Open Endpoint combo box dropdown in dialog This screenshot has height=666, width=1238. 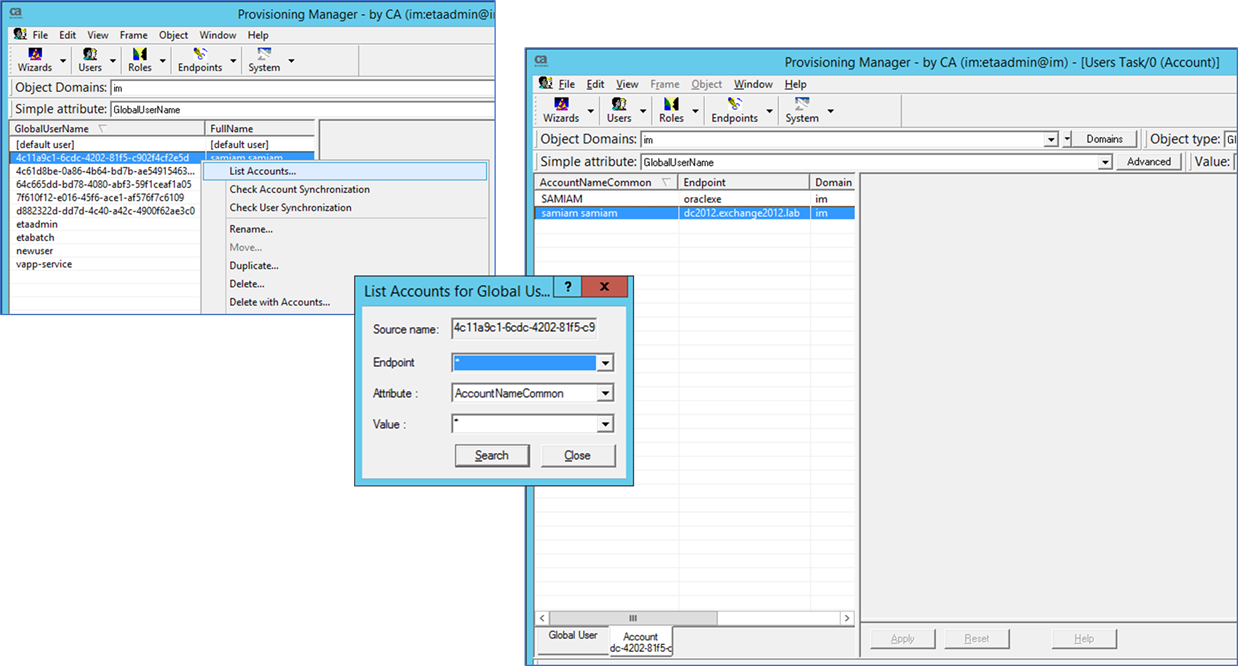coord(605,363)
